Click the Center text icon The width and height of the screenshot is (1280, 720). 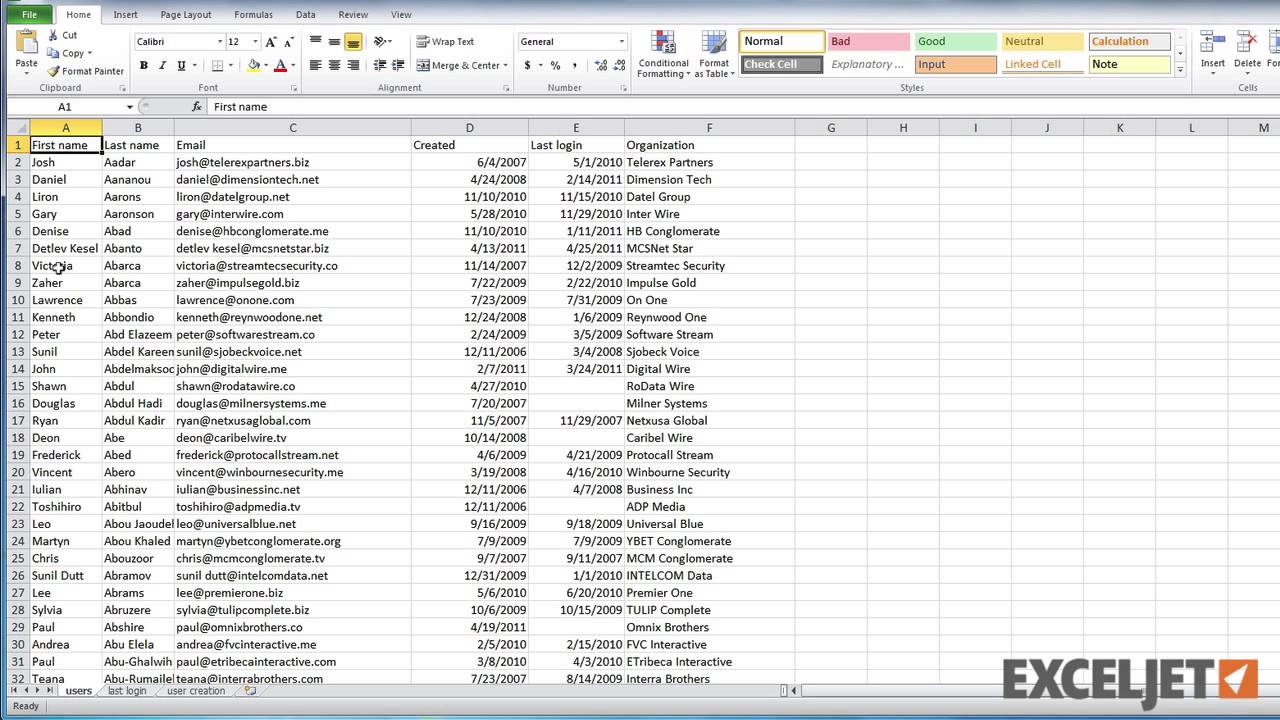click(x=334, y=65)
